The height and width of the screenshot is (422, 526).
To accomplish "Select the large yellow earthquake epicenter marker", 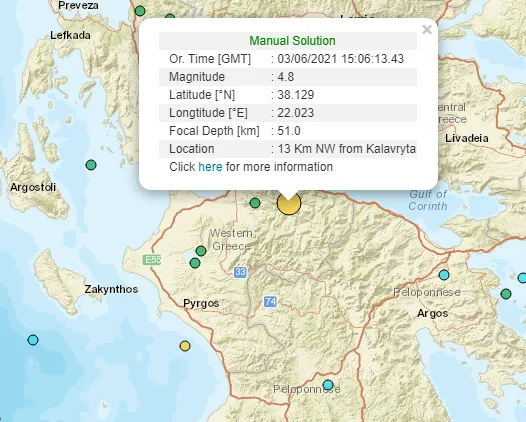I will pyautogui.click(x=289, y=203).
